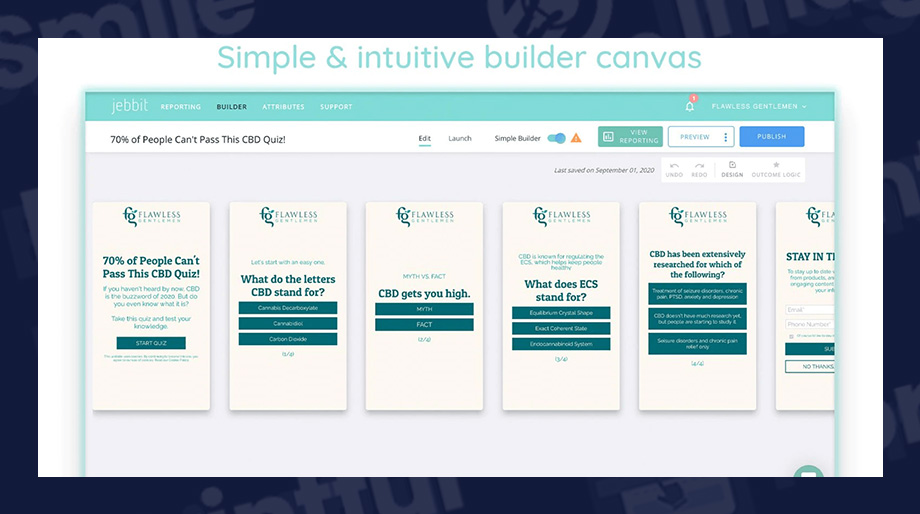Click the Undo arrow icon
Viewport: 920px width, 514px height.
coord(674,165)
